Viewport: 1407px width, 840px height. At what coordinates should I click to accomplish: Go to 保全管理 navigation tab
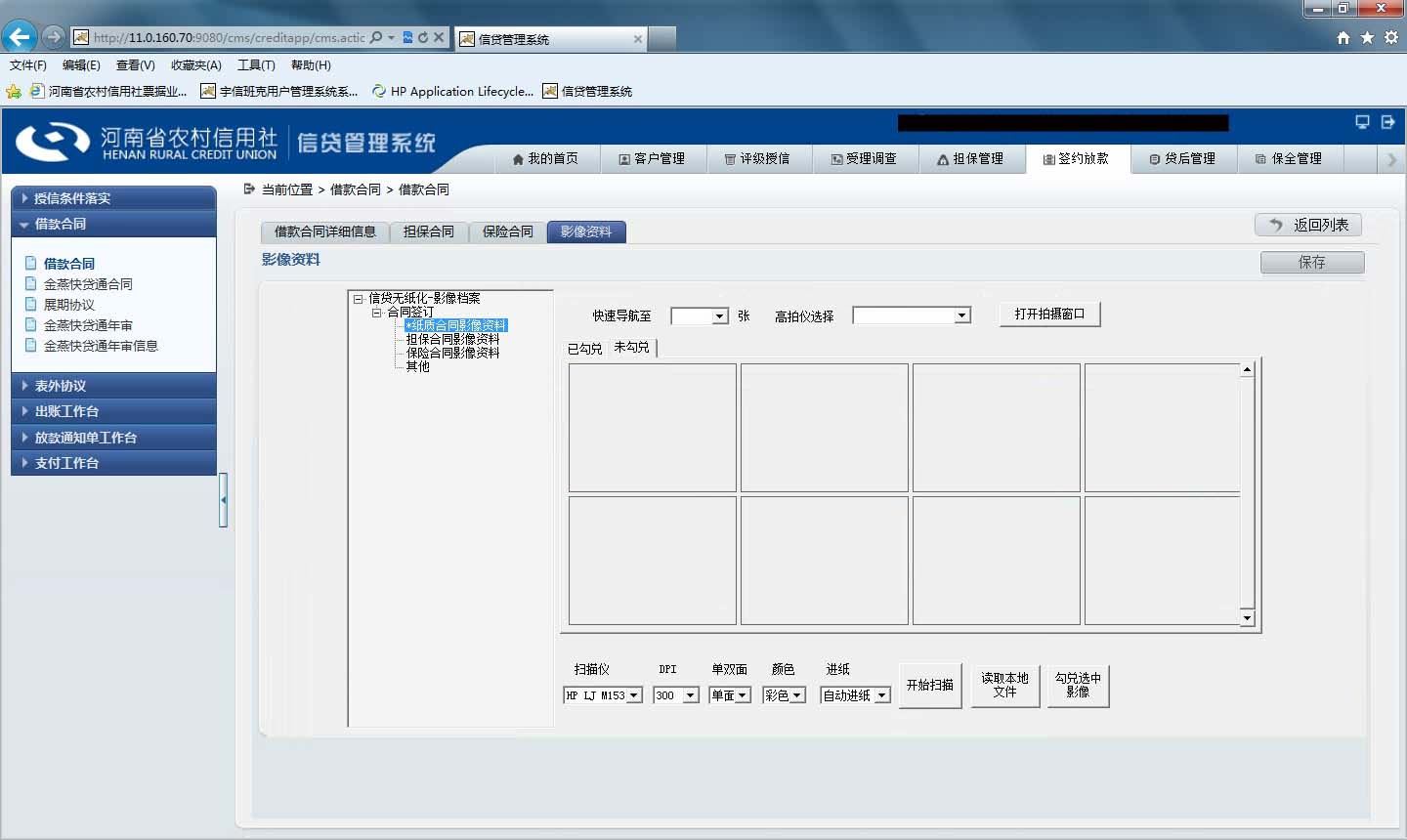[x=1290, y=158]
